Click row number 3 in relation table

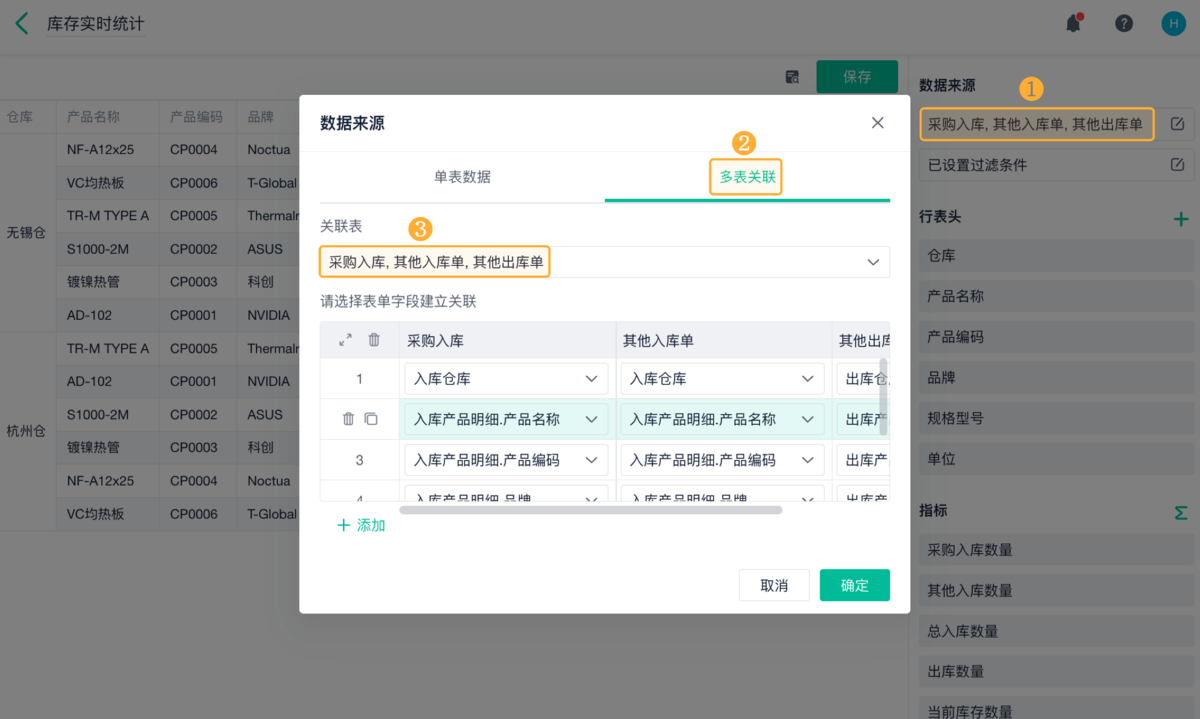360,460
